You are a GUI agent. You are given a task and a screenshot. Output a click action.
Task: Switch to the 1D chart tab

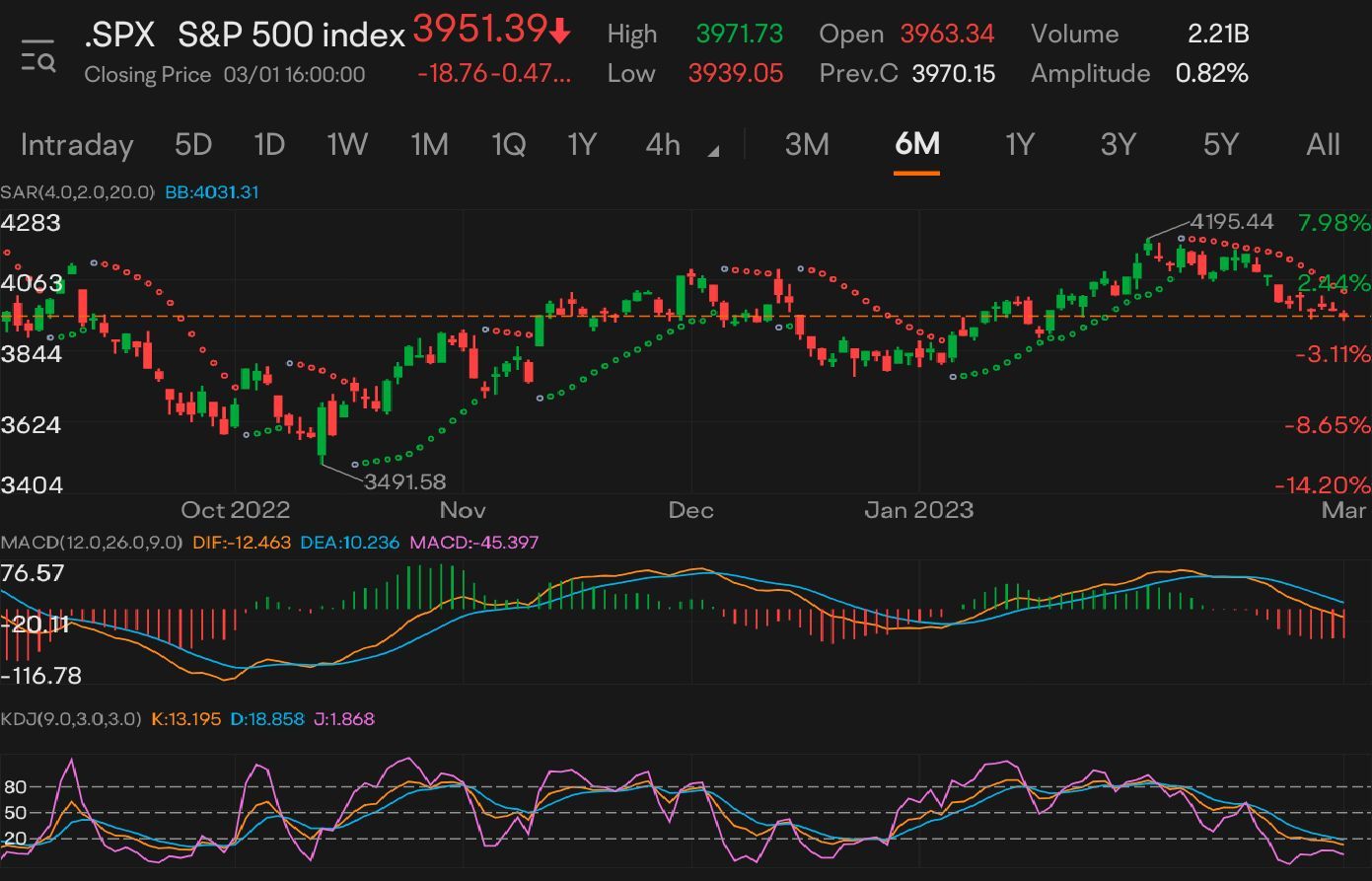click(269, 145)
